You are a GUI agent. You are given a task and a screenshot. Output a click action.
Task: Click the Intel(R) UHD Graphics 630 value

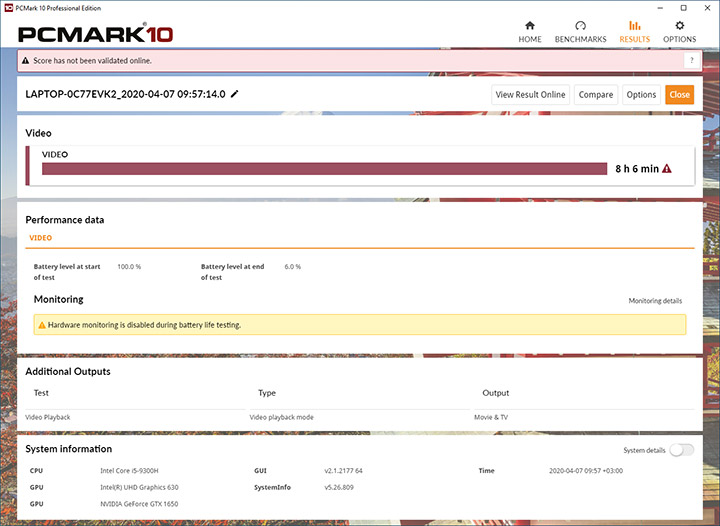click(139, 487)
